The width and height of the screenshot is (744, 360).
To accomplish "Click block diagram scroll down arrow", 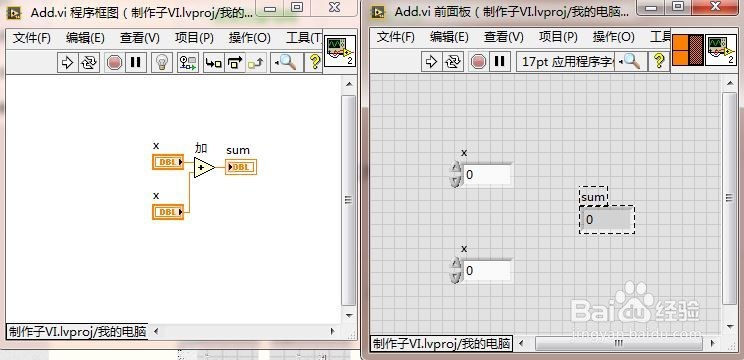I will tap(349, 315).
